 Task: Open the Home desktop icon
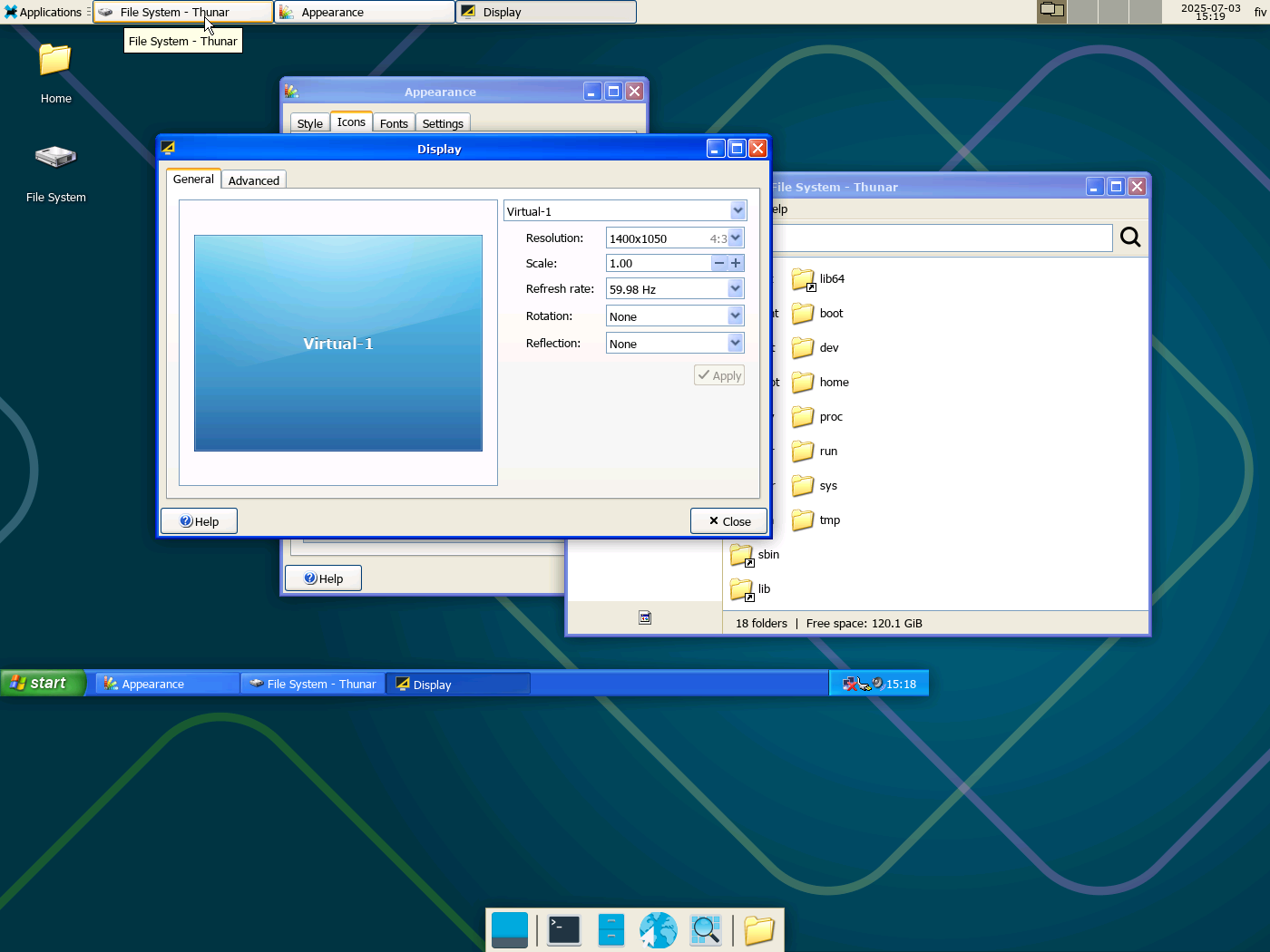pos(55,62)
